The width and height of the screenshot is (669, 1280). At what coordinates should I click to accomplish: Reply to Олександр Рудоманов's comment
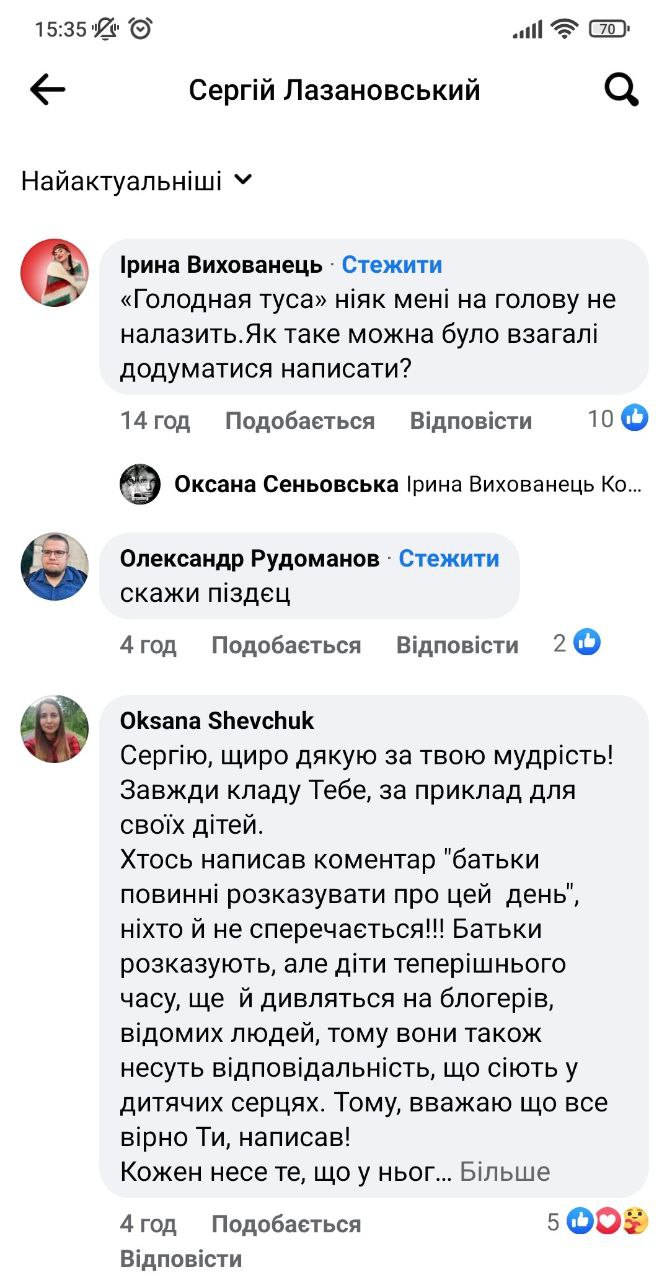coord(457,645)
